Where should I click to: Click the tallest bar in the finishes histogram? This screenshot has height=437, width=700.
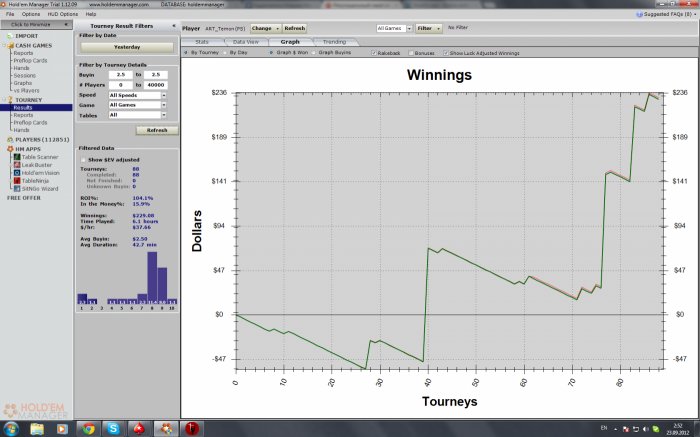coord(152,278)
